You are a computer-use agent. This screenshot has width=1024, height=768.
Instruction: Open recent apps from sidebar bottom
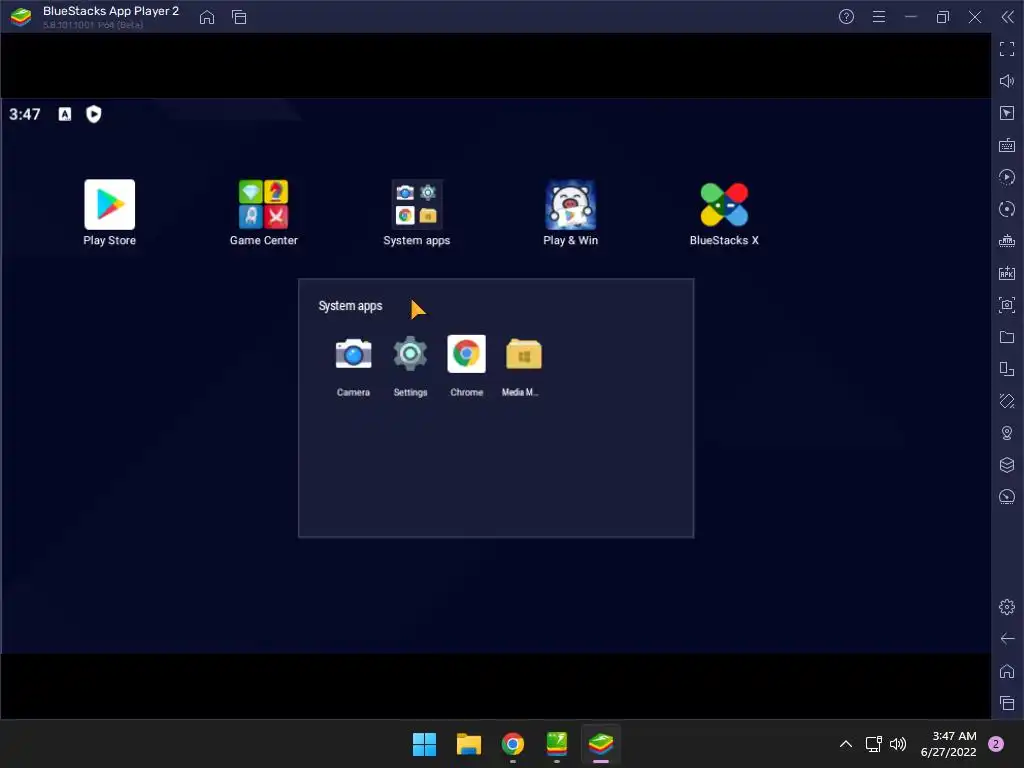pos(1007,703)
